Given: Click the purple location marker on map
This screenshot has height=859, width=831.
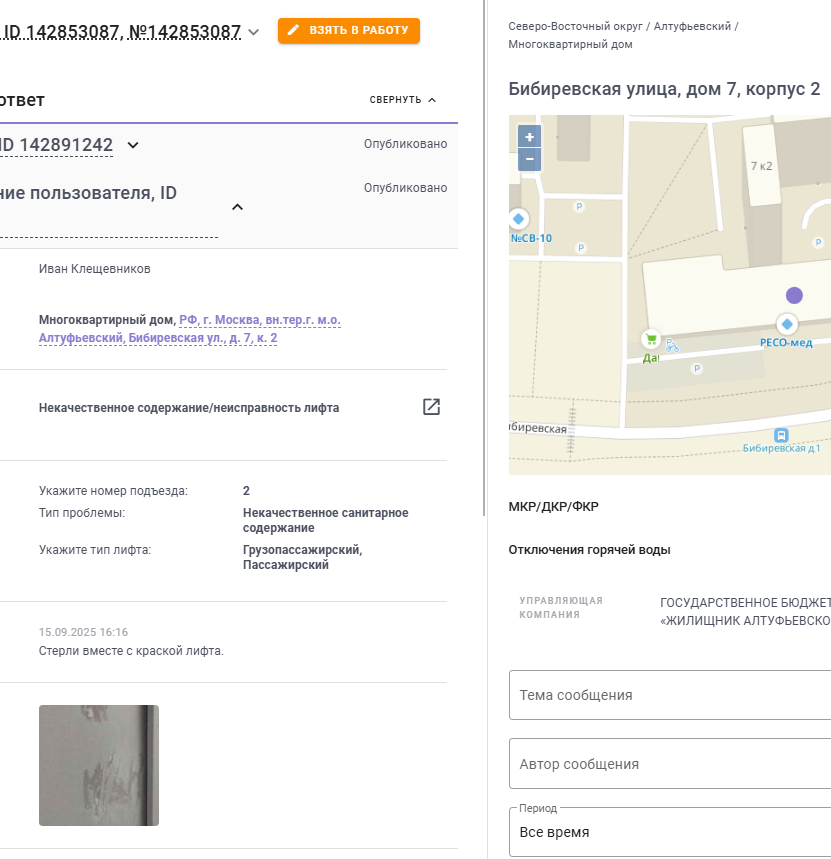Looking at the screenshot, I should click(794, 295).
